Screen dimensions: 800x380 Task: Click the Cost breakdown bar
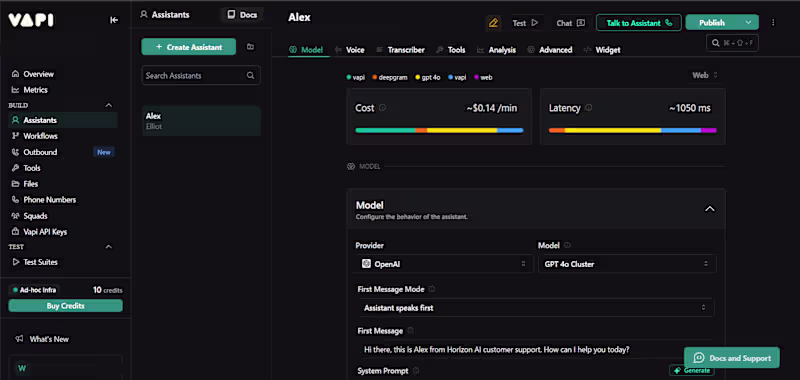[x=439, y=130]
